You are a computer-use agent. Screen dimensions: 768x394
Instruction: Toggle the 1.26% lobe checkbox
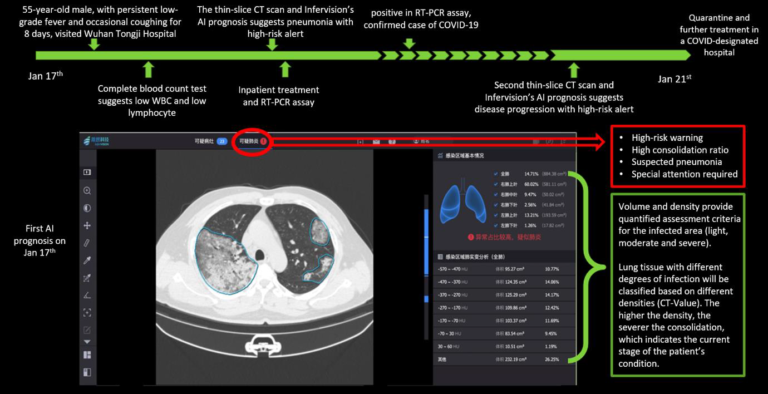tap(497, 225)
